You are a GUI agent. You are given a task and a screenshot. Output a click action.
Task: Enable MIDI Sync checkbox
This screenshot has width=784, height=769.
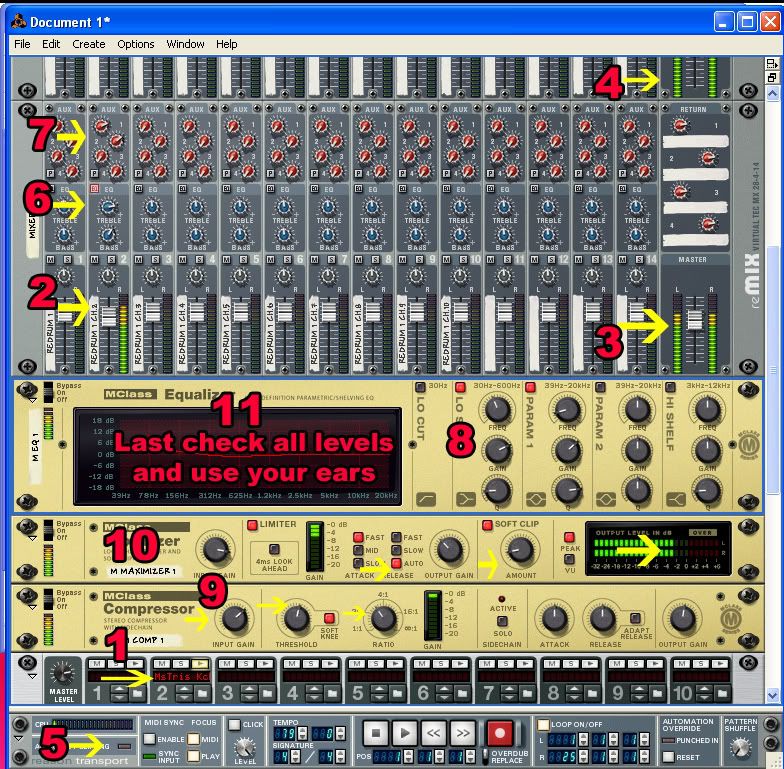(x=150, y=739)
